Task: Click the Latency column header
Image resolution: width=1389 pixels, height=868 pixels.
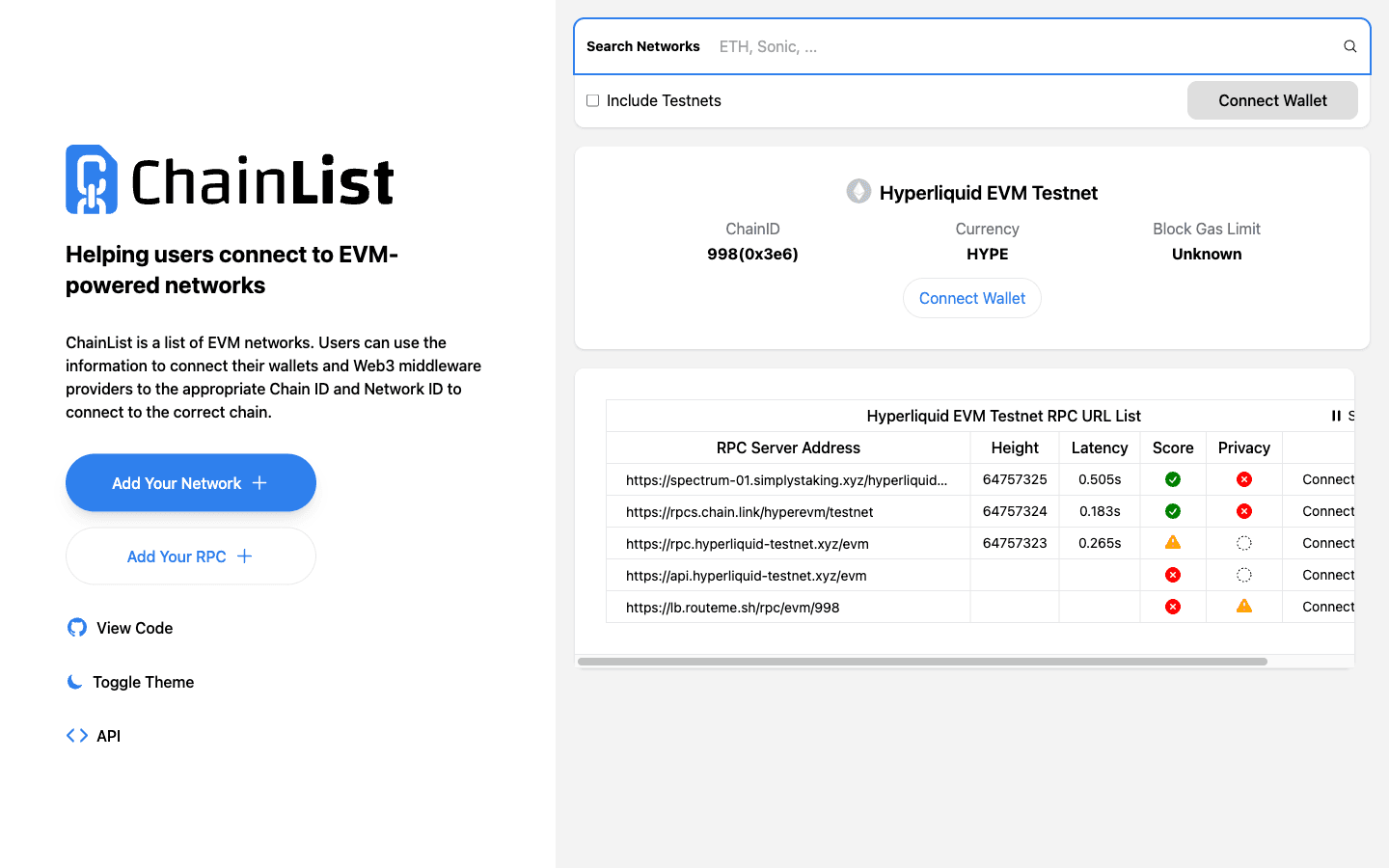Action: [x=1100, y=448]
